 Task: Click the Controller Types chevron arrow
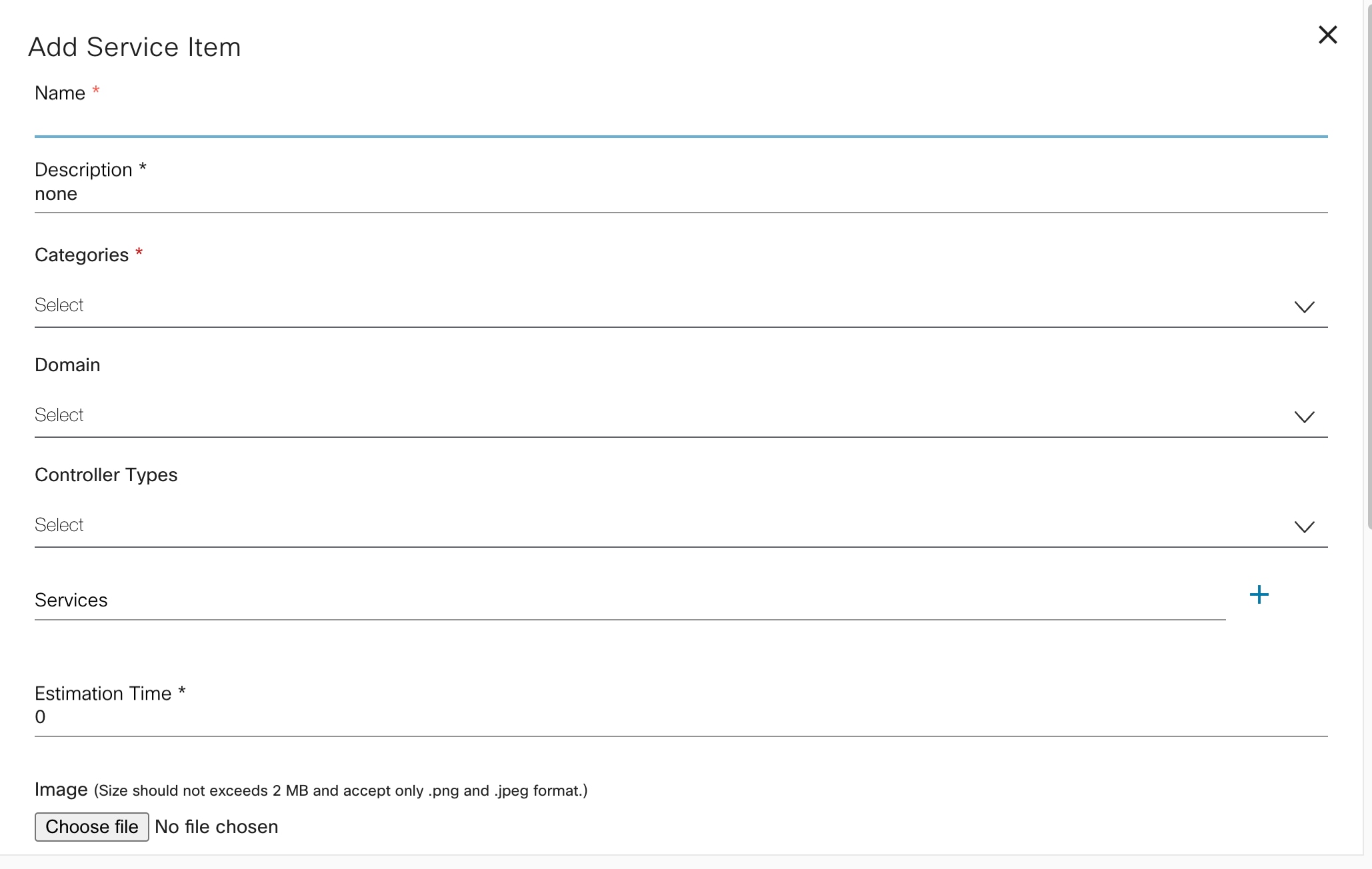tap(1304, 526)
